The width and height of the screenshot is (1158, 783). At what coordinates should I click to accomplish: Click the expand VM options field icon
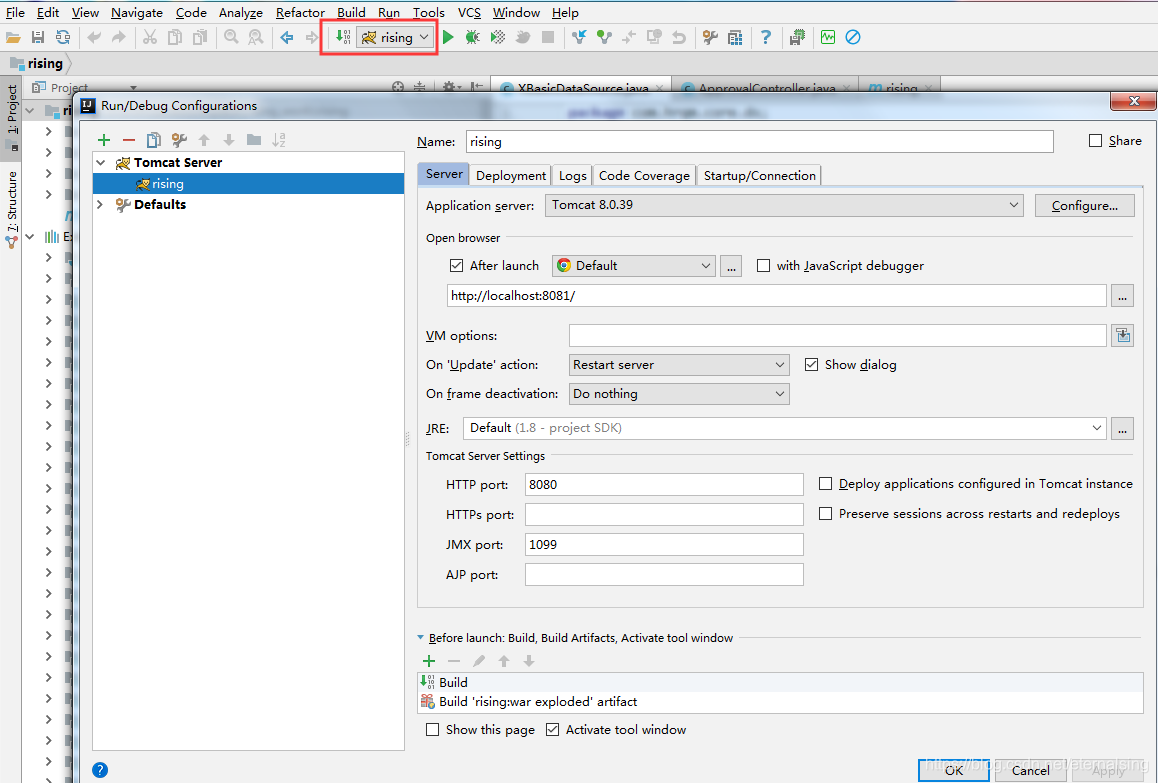point(1123,335)
